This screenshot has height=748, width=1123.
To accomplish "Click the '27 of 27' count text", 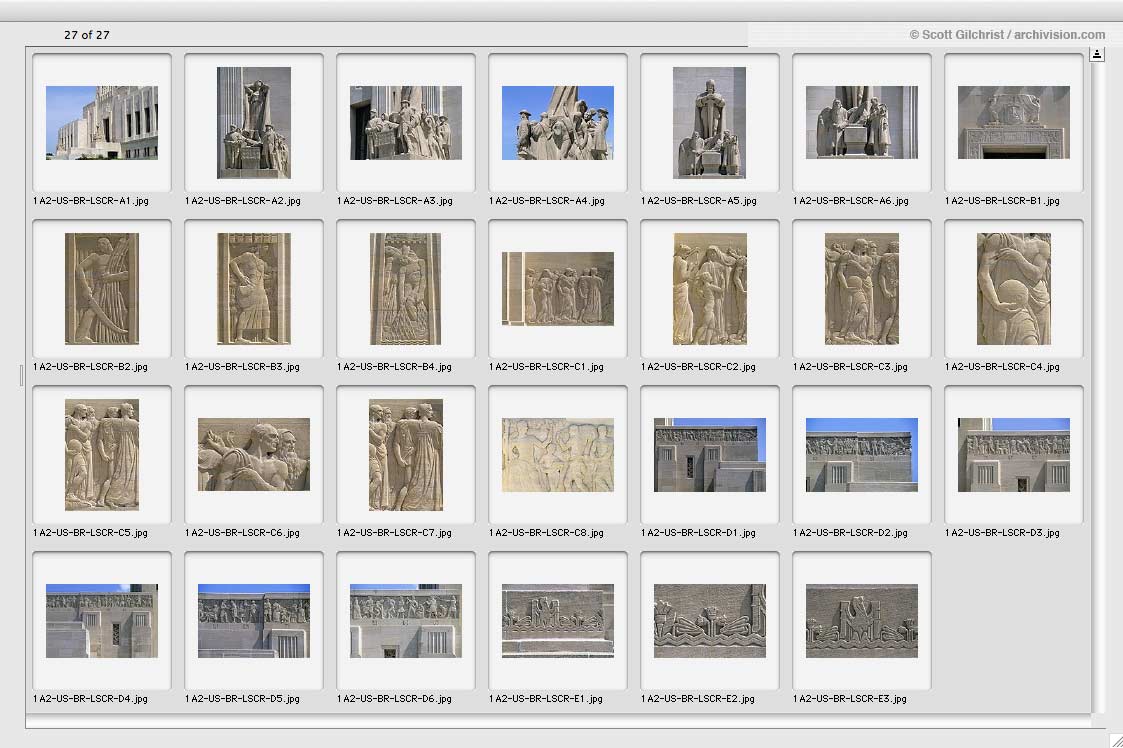I will click(x=87, y=35).
